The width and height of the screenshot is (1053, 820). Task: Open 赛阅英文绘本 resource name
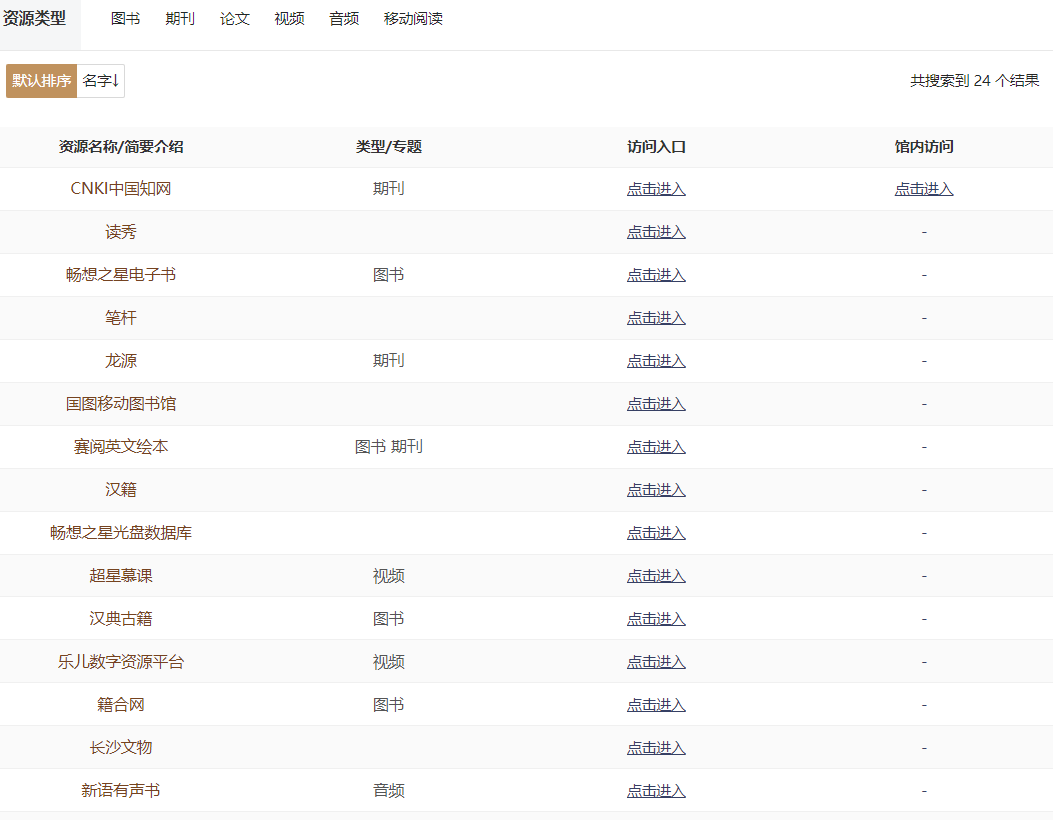tap(121, 447)
